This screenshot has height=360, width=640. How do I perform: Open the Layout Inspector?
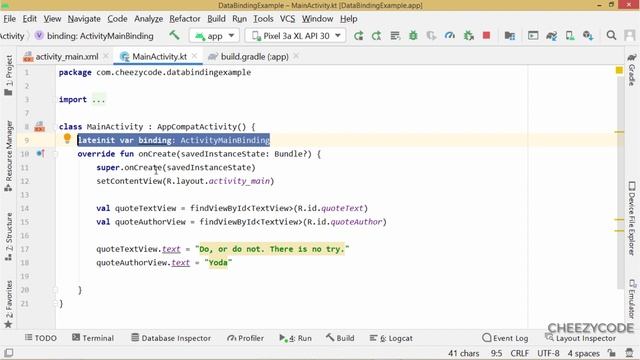(580, 338)
